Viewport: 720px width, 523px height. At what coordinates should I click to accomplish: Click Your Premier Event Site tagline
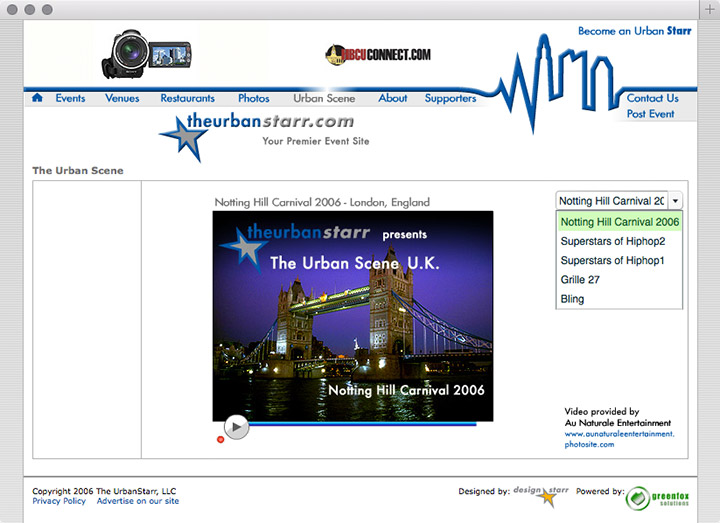316,141
